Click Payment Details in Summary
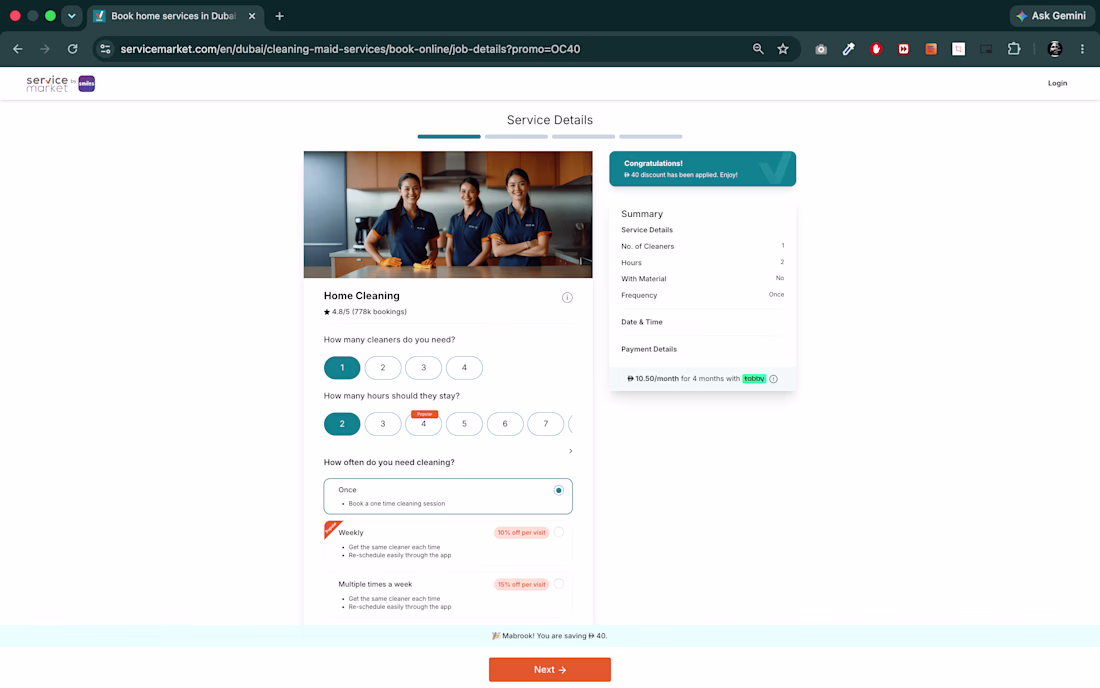Image resolution: width=1100 pixels, height=688 pixels. (x=649, y=349)
